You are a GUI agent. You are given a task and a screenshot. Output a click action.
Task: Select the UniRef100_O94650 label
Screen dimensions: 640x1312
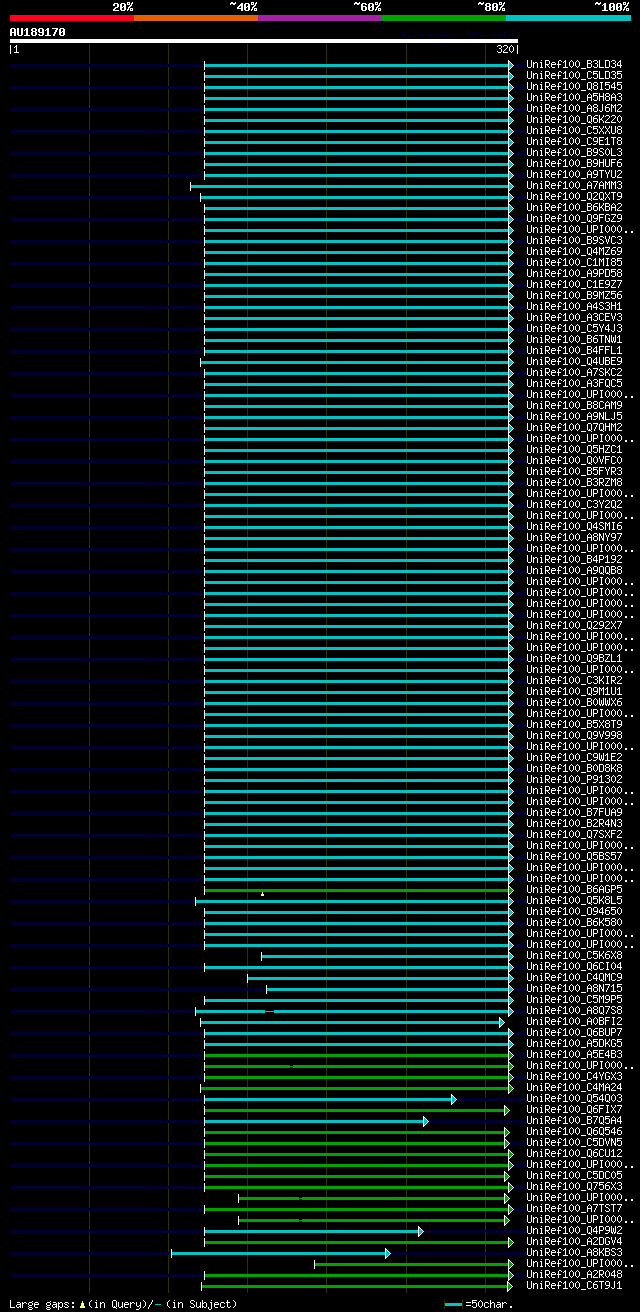(x=574, y=912)
